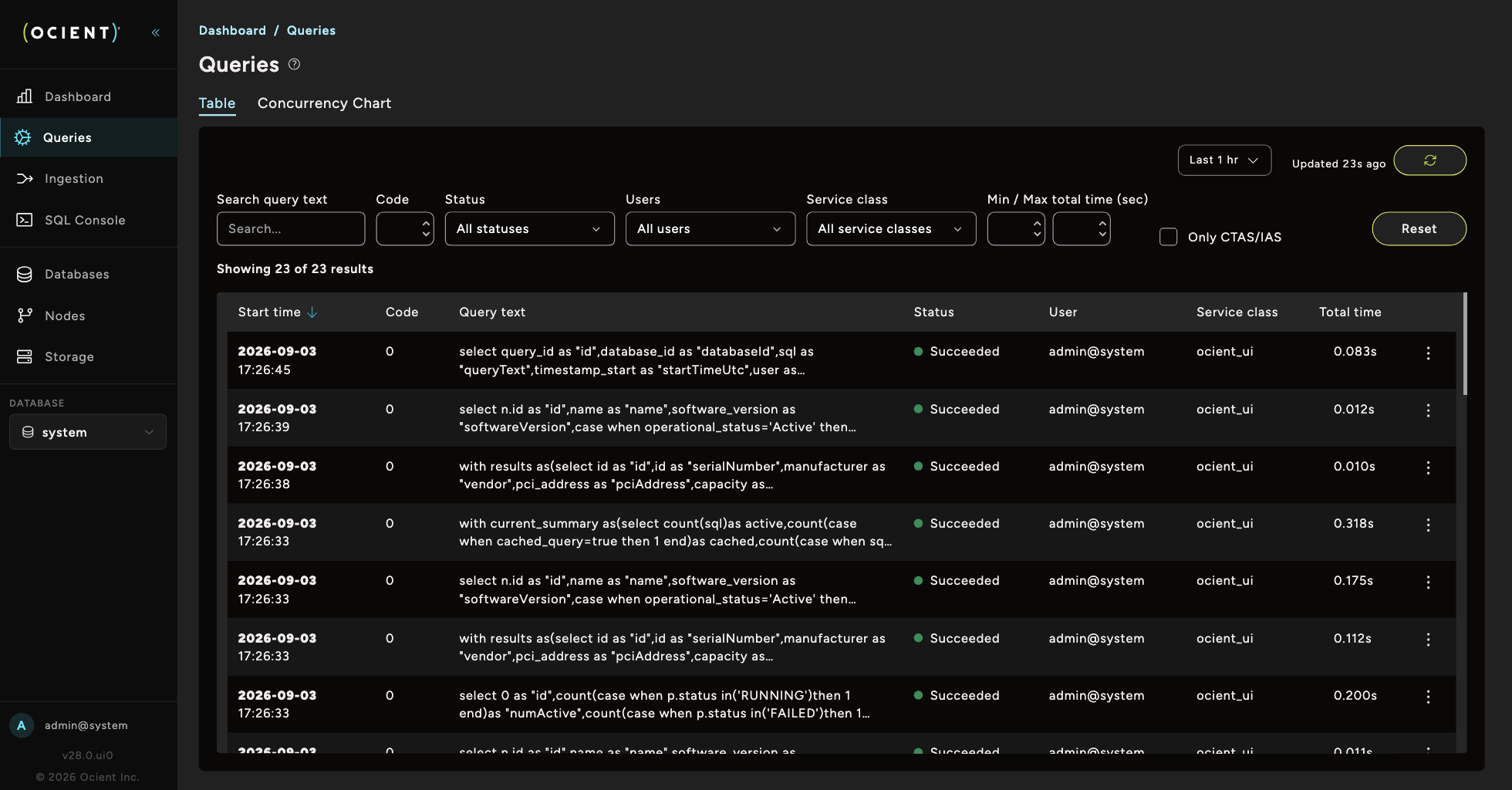Open the Dashboard sidebar item

pos(89,96)
